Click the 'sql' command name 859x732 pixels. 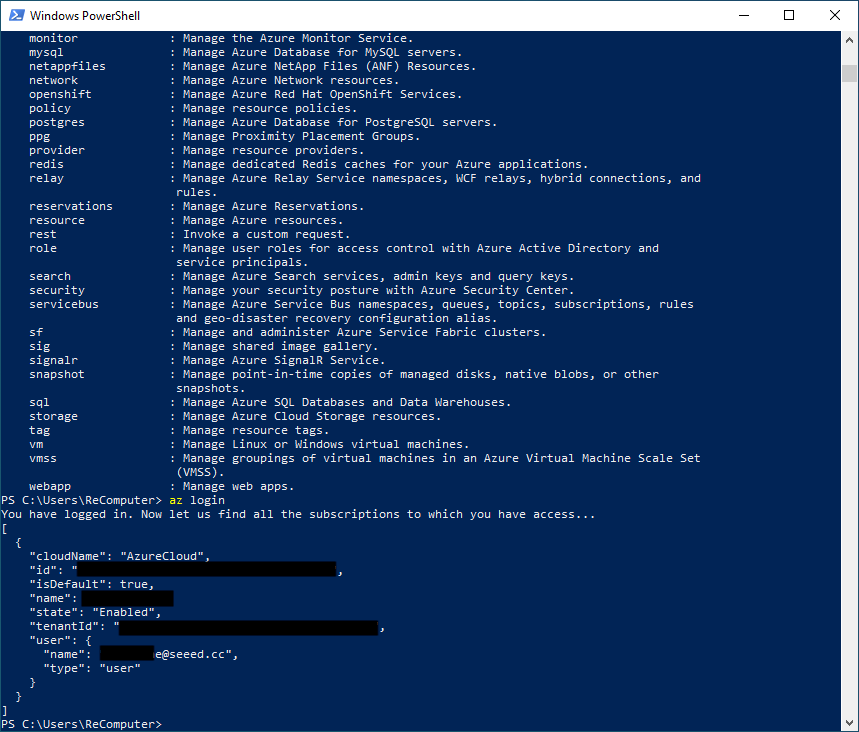pos(39,402)
